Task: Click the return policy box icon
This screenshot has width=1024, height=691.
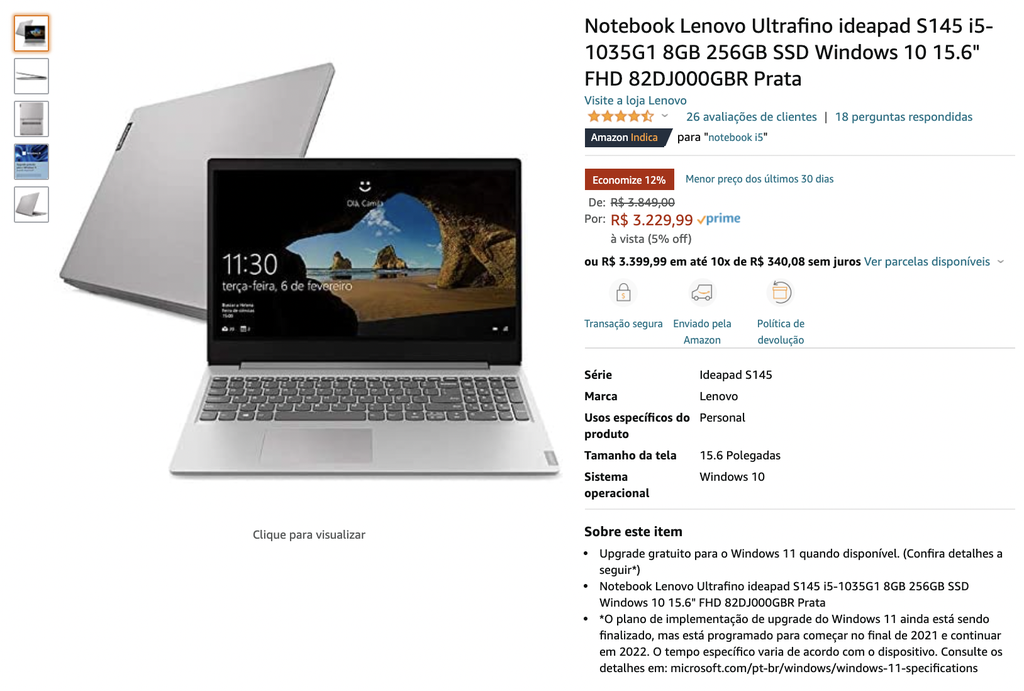Action: (x=780, y=293)
